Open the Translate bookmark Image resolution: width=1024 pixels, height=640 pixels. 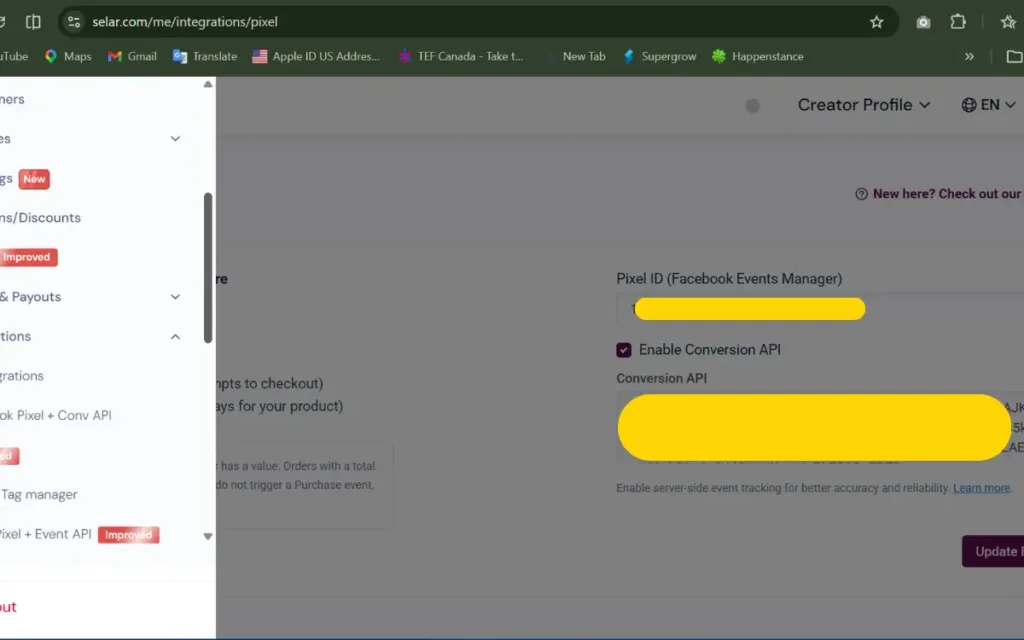coord(204,56)
